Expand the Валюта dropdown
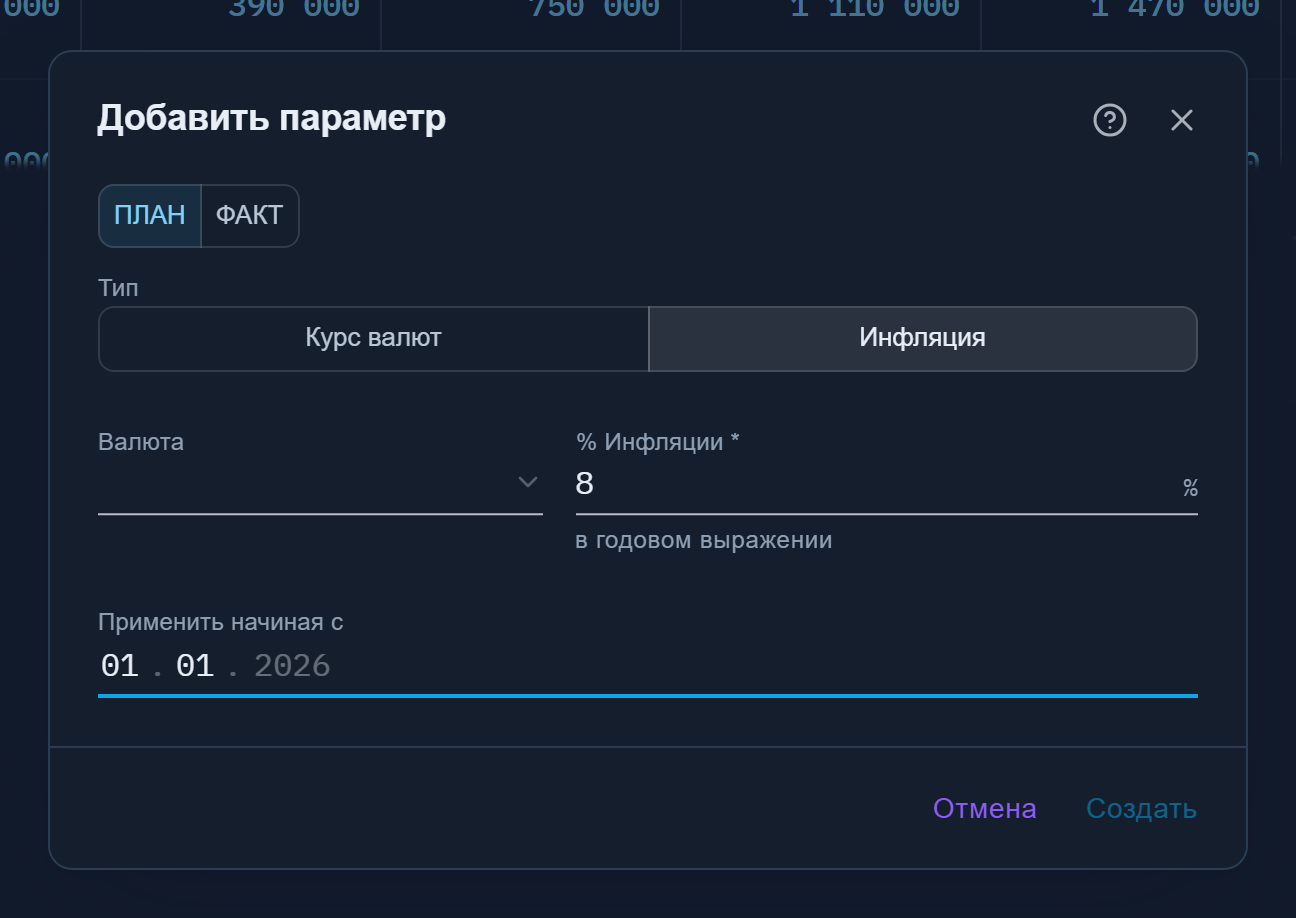The width and height of the screenshot is (1296, 918). [x=320, y=483]
